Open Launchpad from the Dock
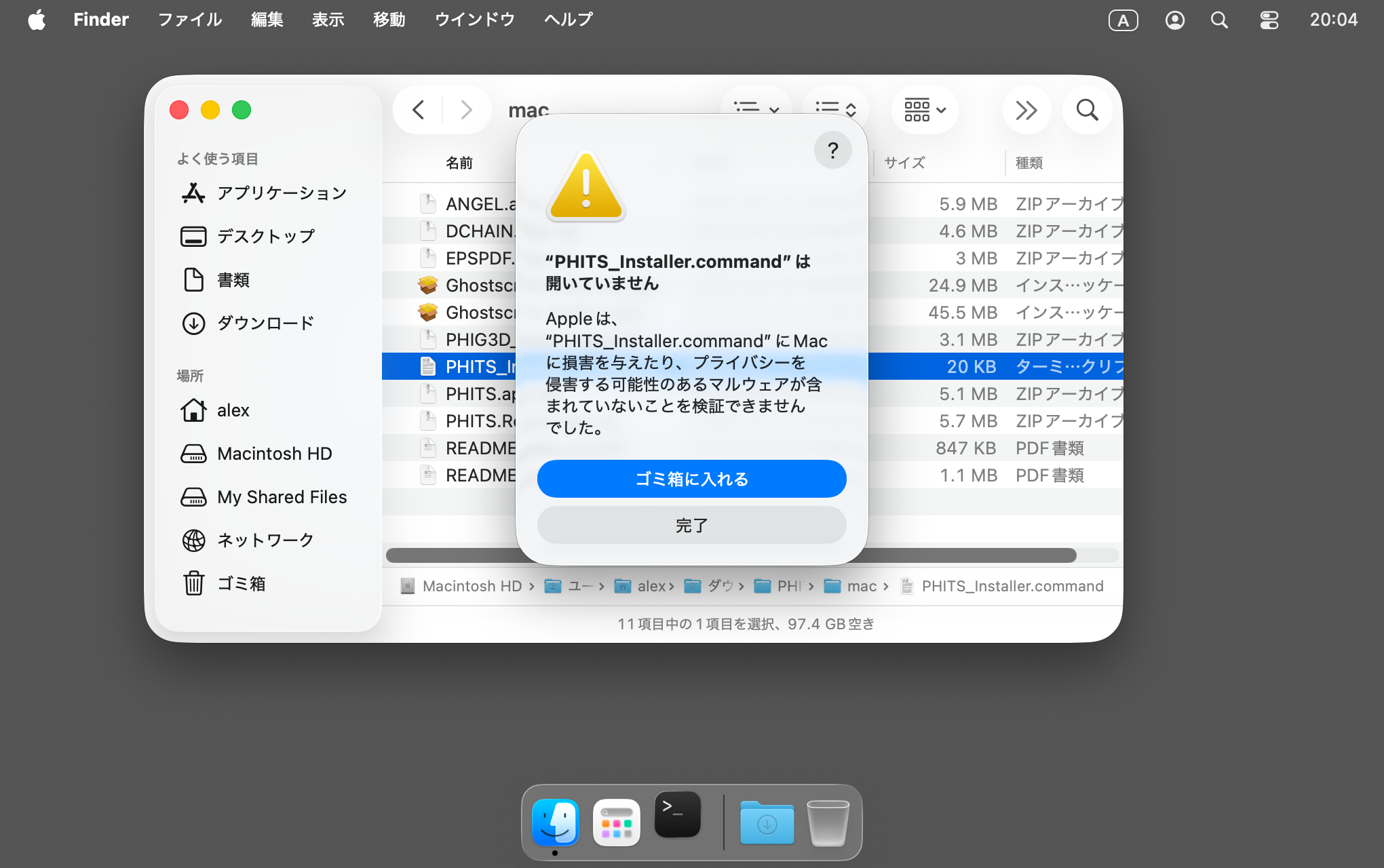This screenshot has height=868, width=1384. 616,822
